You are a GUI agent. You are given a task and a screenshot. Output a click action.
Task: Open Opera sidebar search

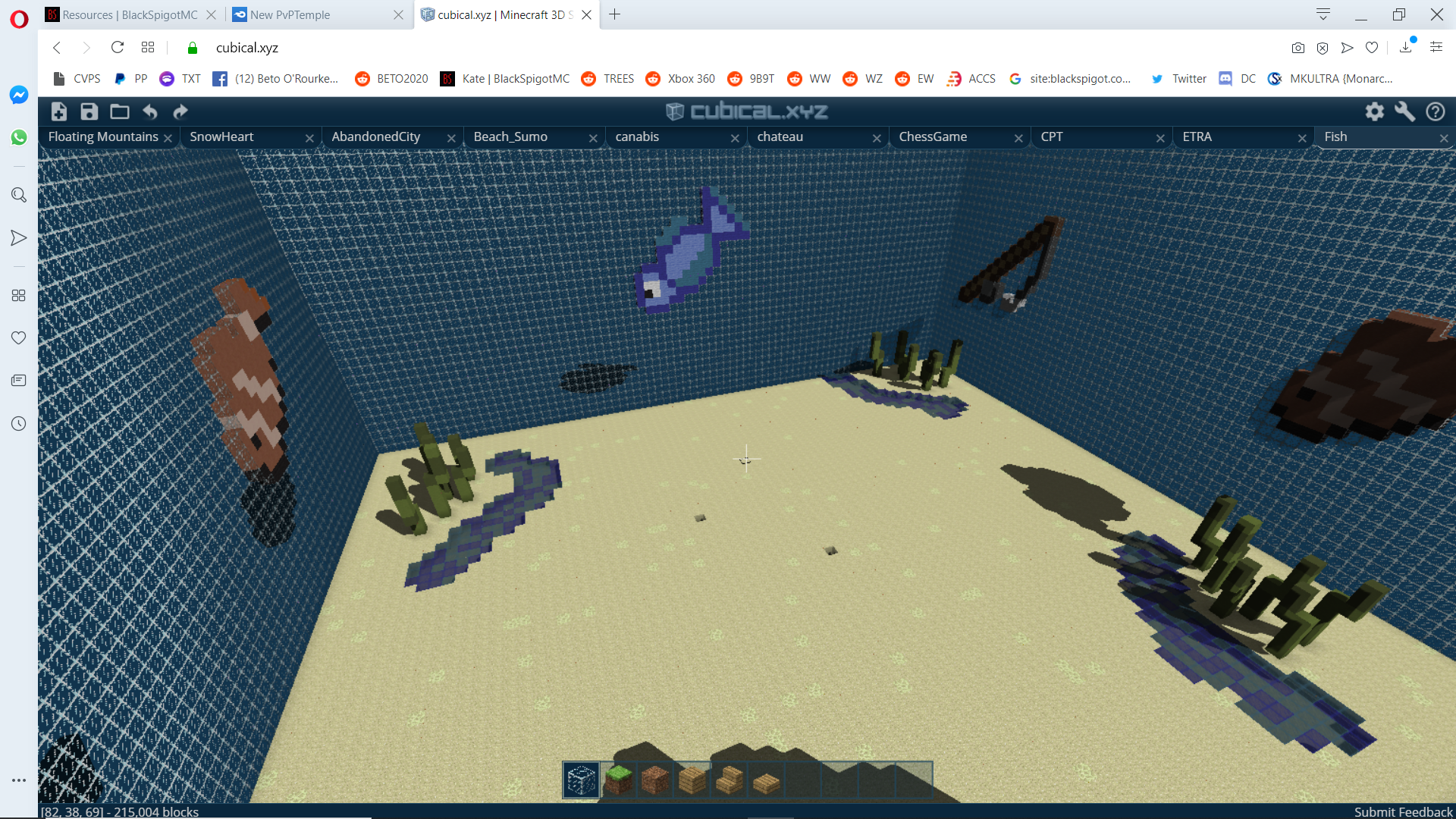coord(19,195)
